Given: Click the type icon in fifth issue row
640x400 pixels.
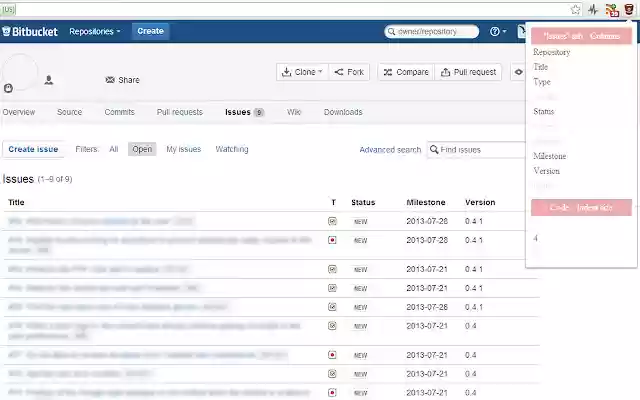Looking at the screenshot, I should [x=332, y=307].
